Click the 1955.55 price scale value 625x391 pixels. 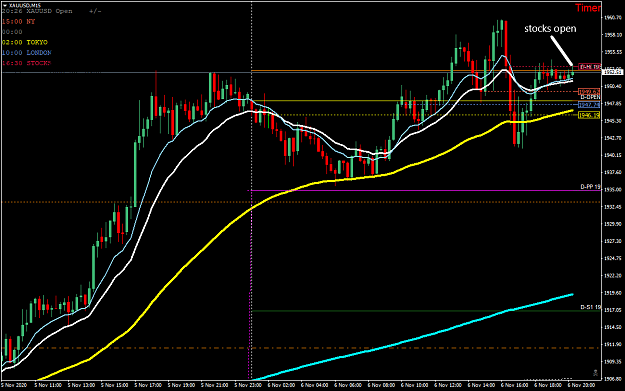point(613,52)
